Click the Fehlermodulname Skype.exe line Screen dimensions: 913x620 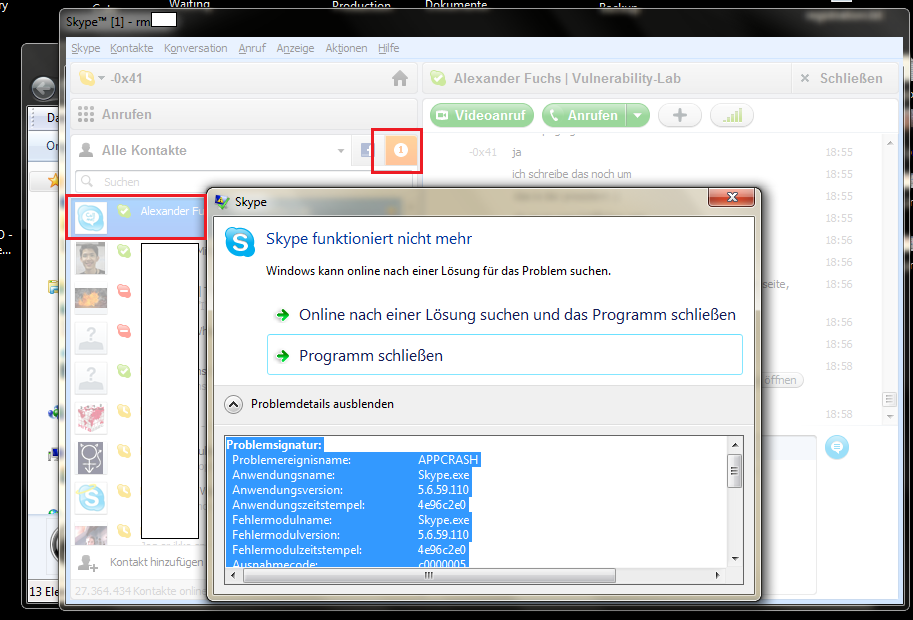(351, 520)
